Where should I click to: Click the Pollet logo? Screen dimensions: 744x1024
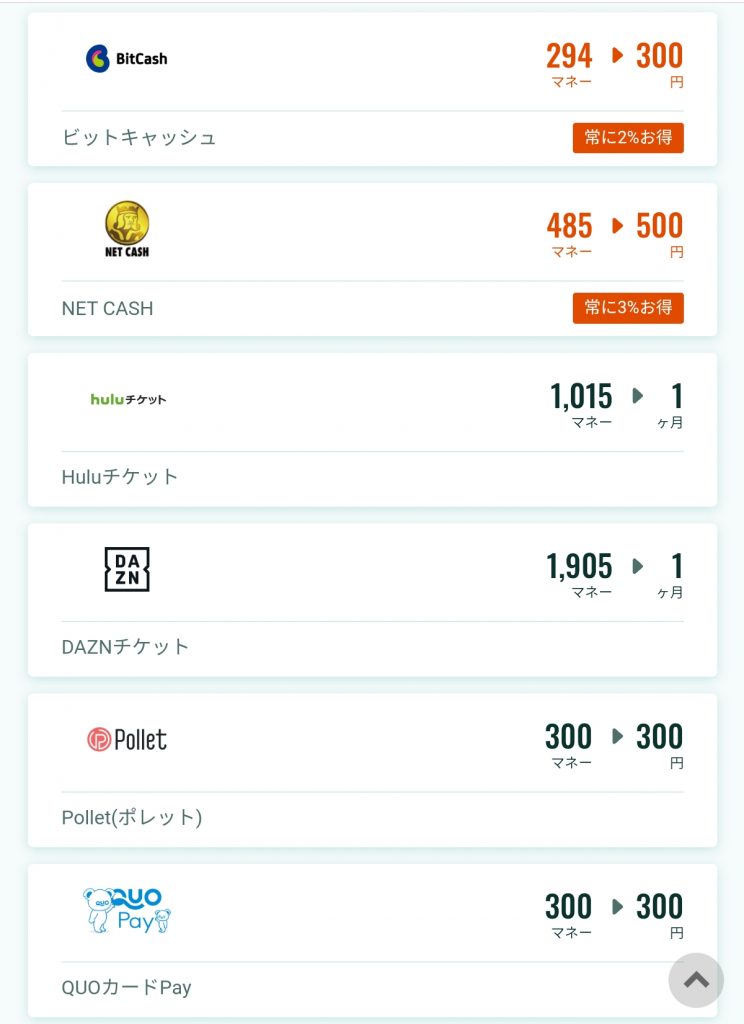[127, 739]
